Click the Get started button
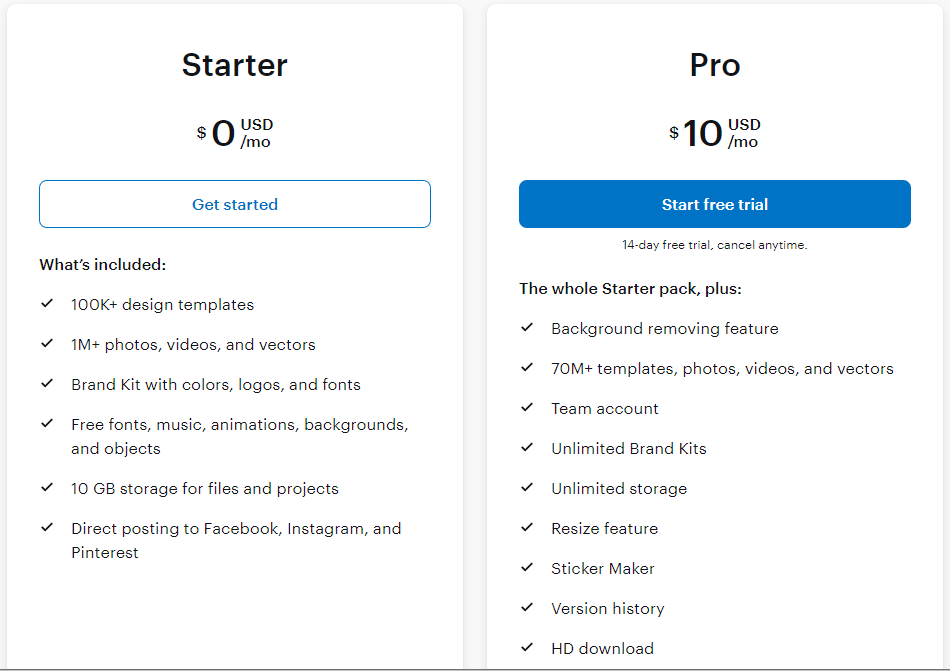The width and height of the screenshot is (950, 671). pyautogui.click(x=234, y=204)
